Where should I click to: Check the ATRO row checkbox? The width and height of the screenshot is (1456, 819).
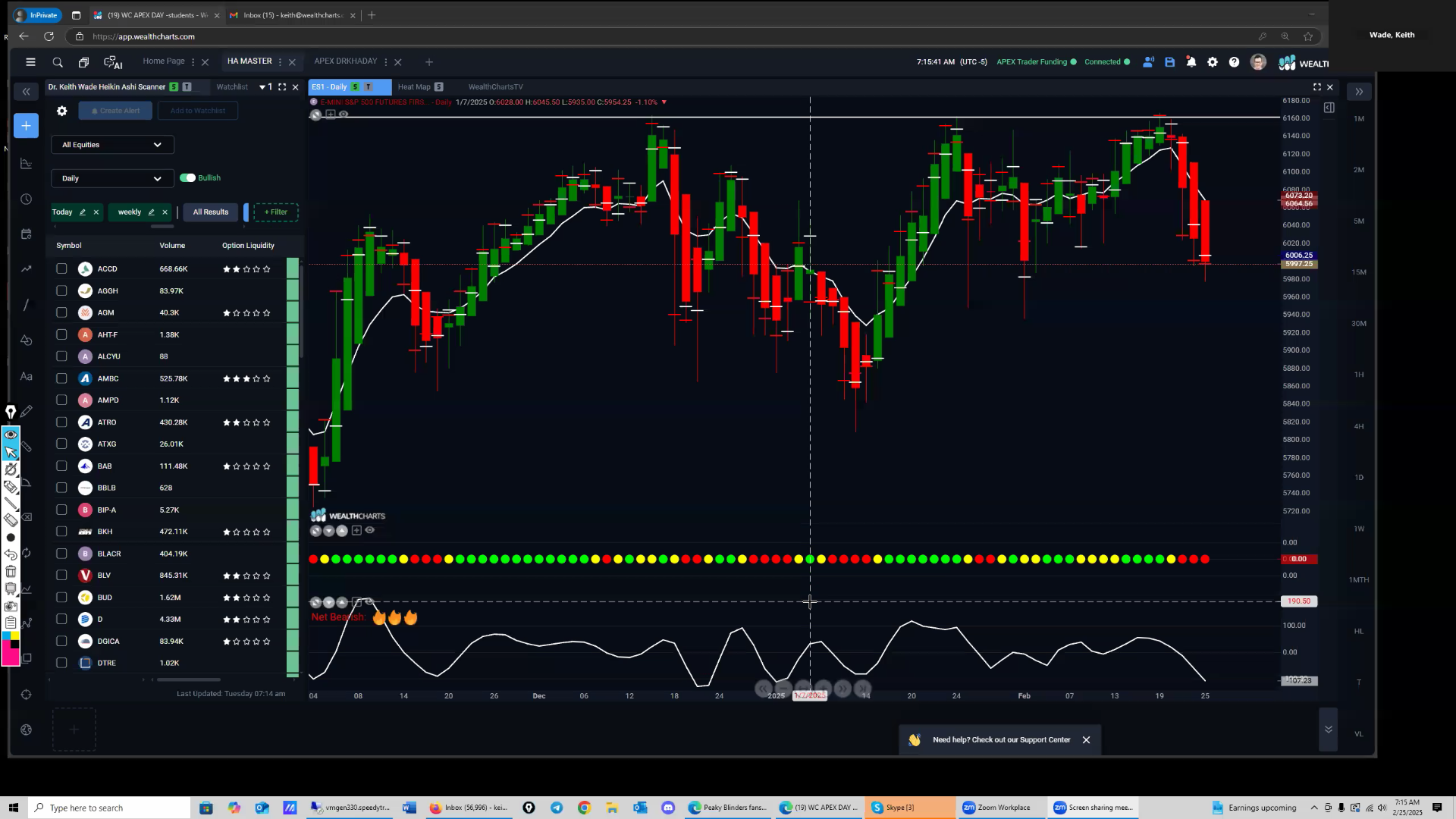point(61,422)
